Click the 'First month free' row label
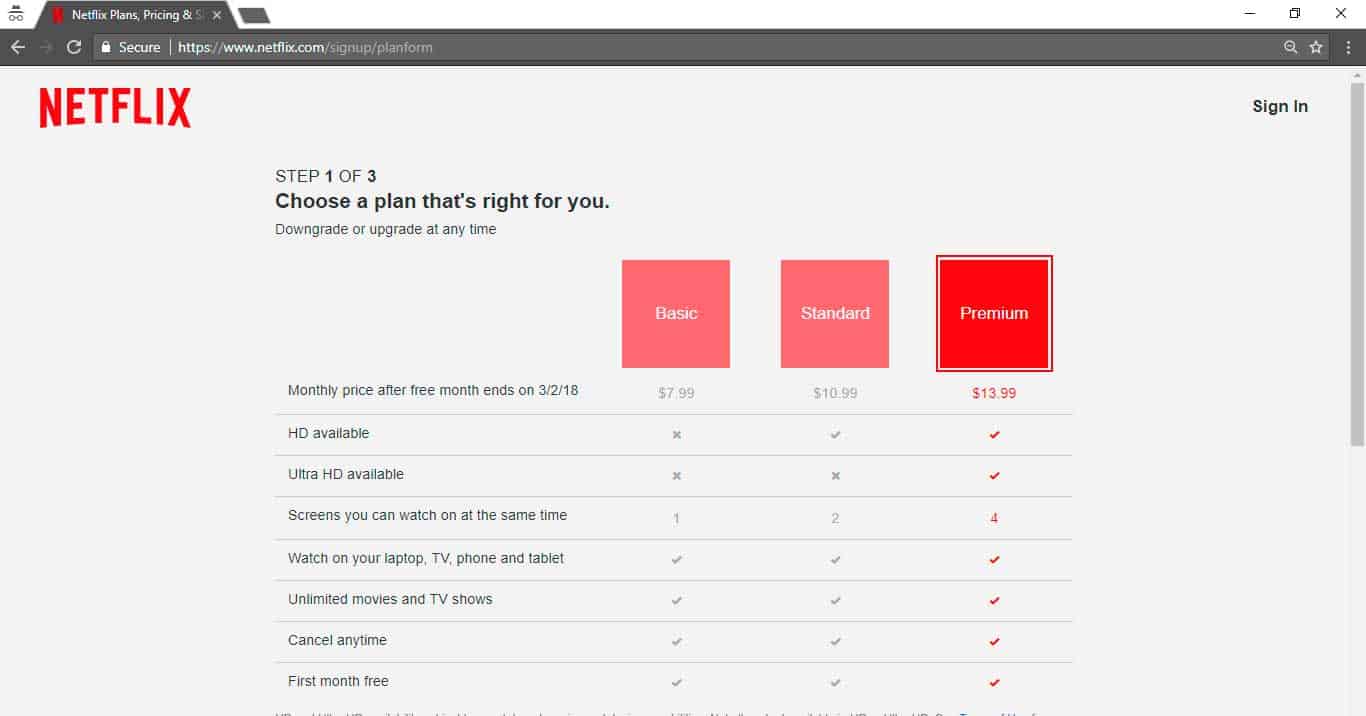This screenshot has width=1366, height=716. [x=338, y=681]
